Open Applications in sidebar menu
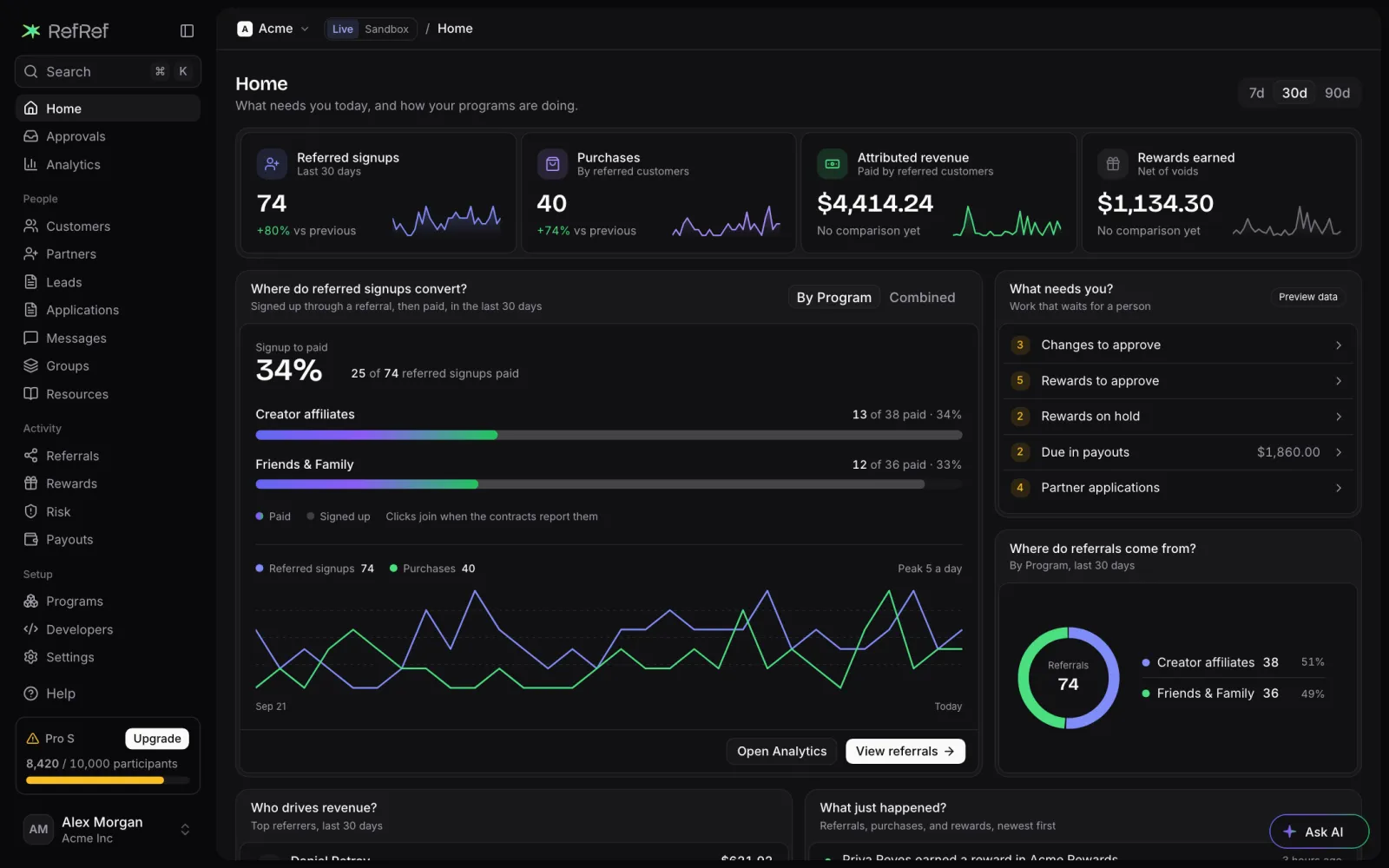Viewport: 1389px width, 868px height. pyautogui.click(x=108, y=310)
